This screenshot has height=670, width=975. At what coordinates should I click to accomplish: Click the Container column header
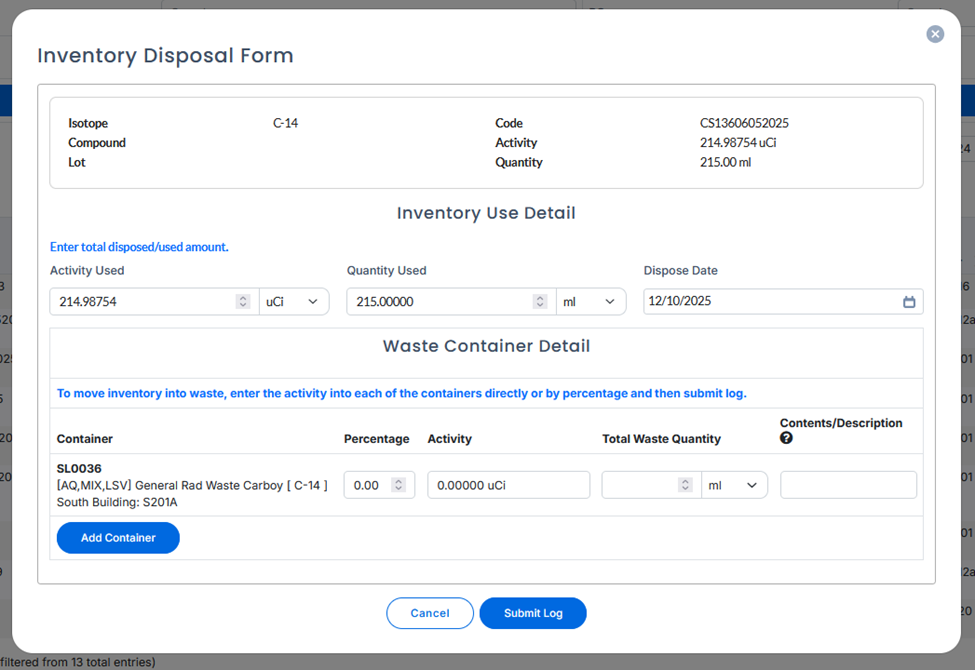(85, 439)
